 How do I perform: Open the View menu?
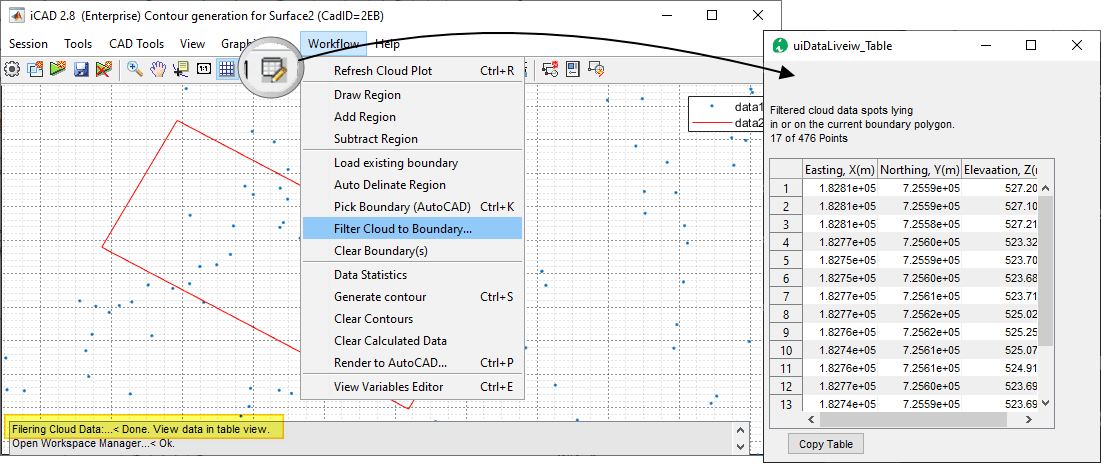pyautogui.click(x=192, y=44)
